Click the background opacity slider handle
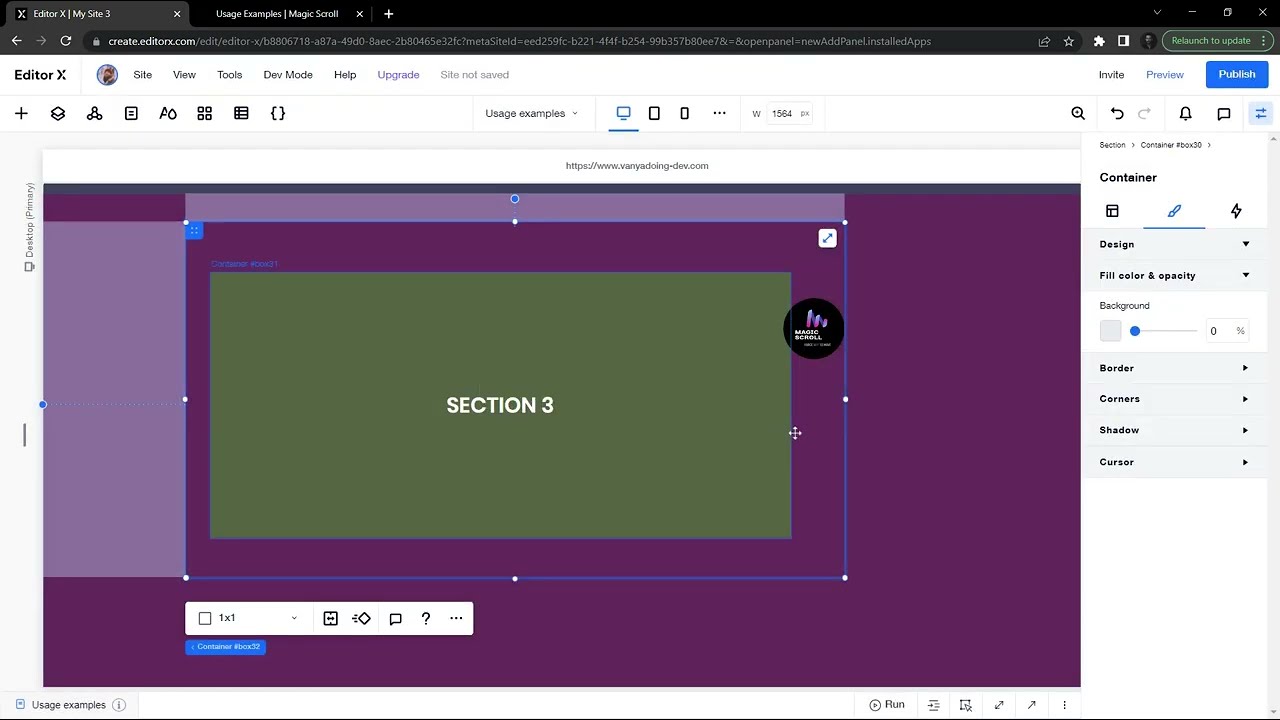Screen dimensions: 1280x720 1135,331
